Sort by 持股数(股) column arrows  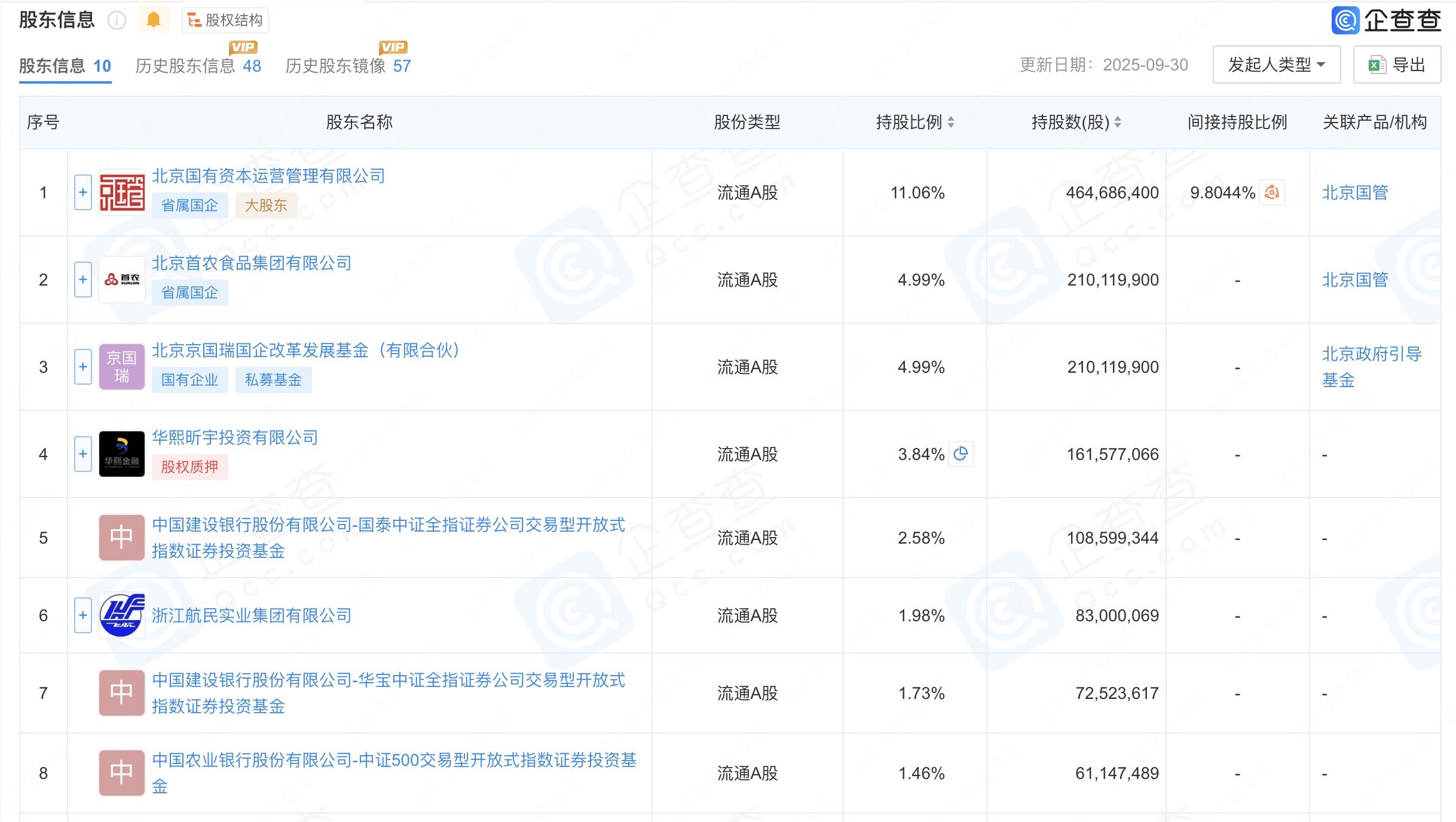tap(1118, 122)
